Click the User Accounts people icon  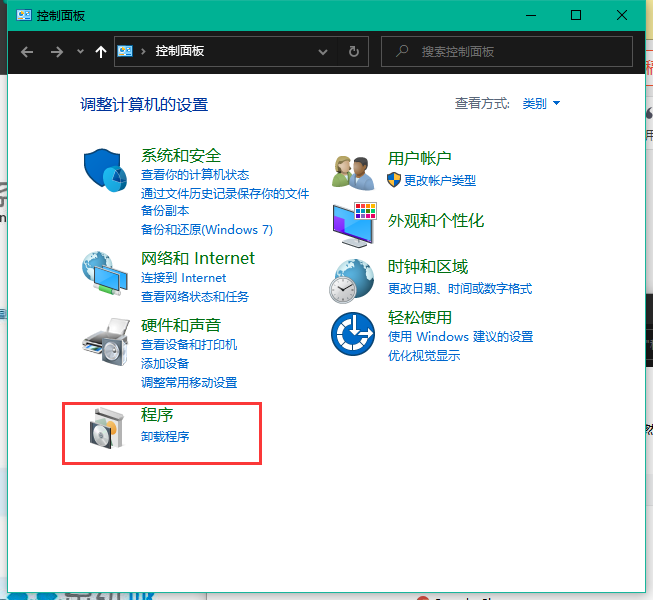353,172
